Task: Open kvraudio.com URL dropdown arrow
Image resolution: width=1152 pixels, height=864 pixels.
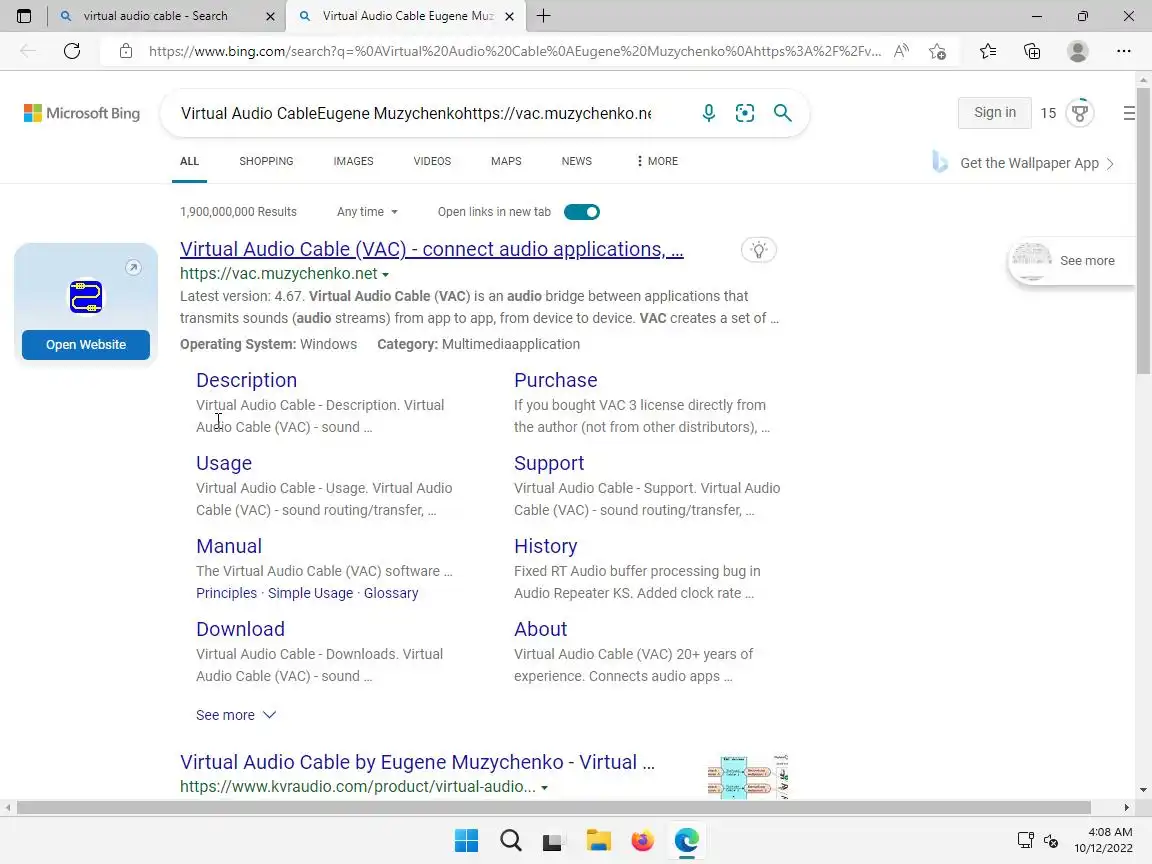Action: click(544, 788)
